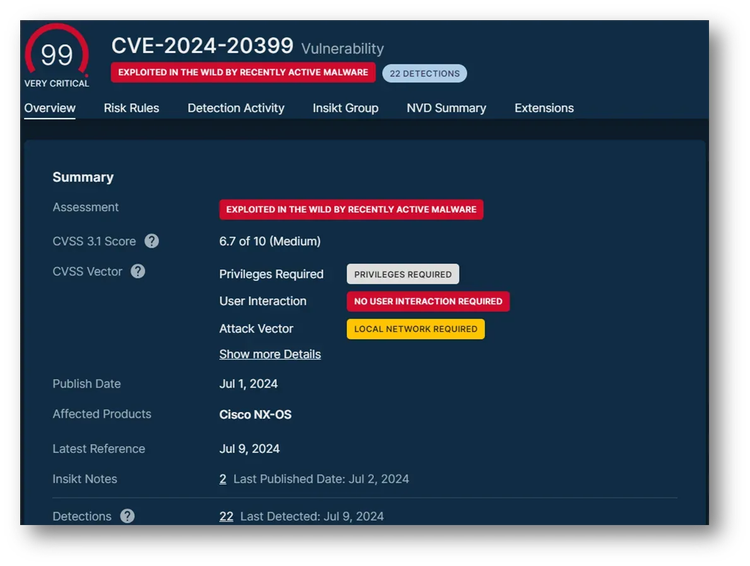750x566 pixels.
Task: Click the grey Privileges Required tag
Action: (x=403, y=274)
